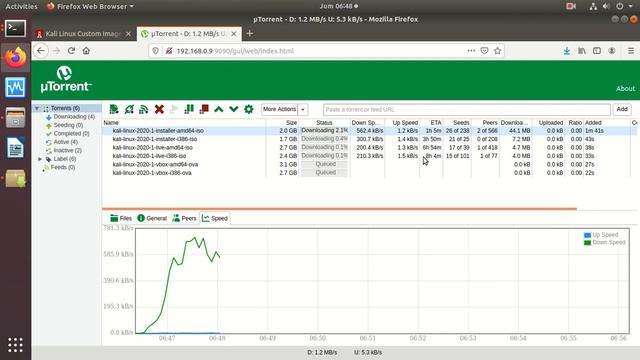Click the Up Speed legend swatch

(587, 235)
